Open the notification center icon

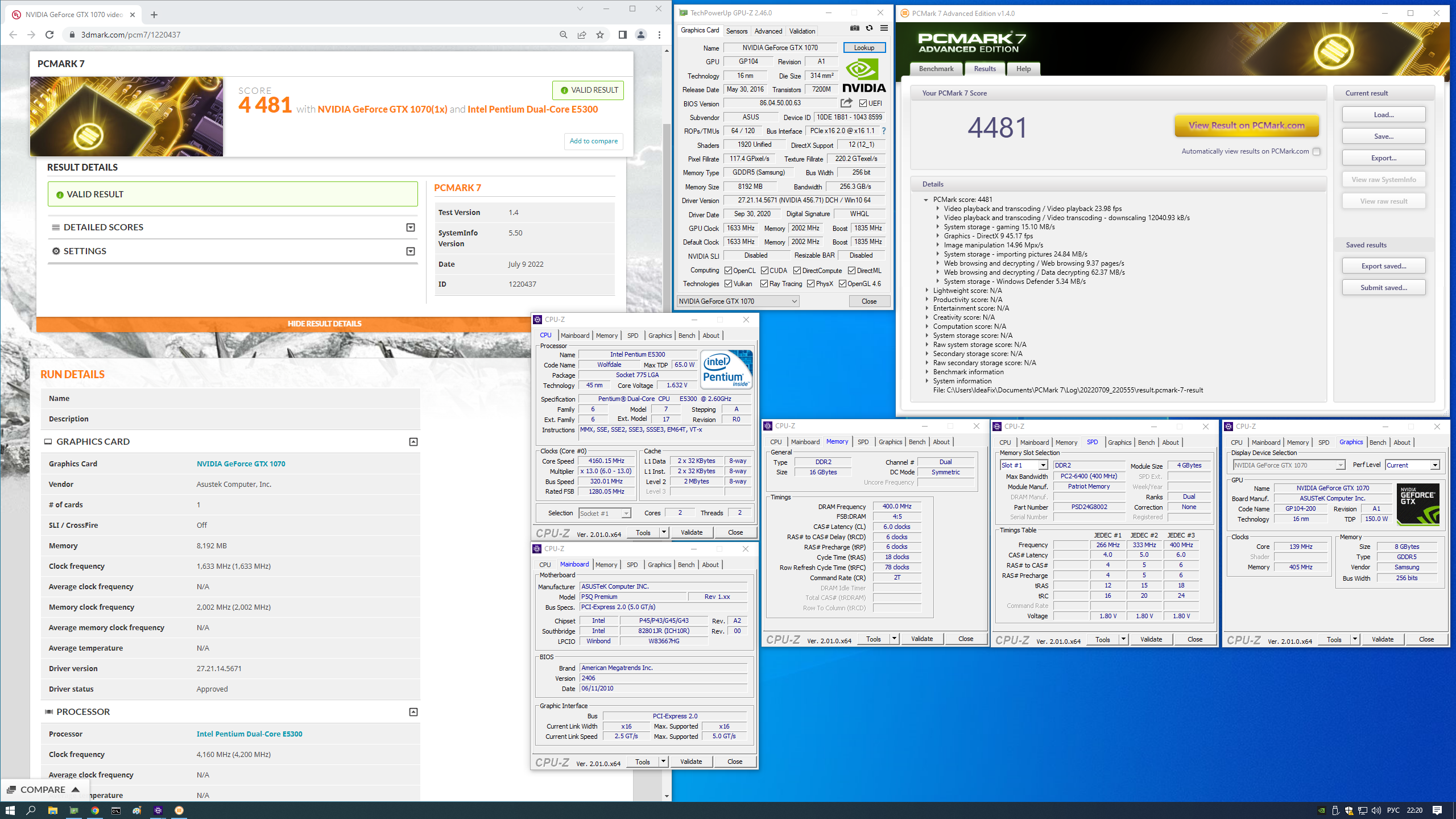point(1437,810)
